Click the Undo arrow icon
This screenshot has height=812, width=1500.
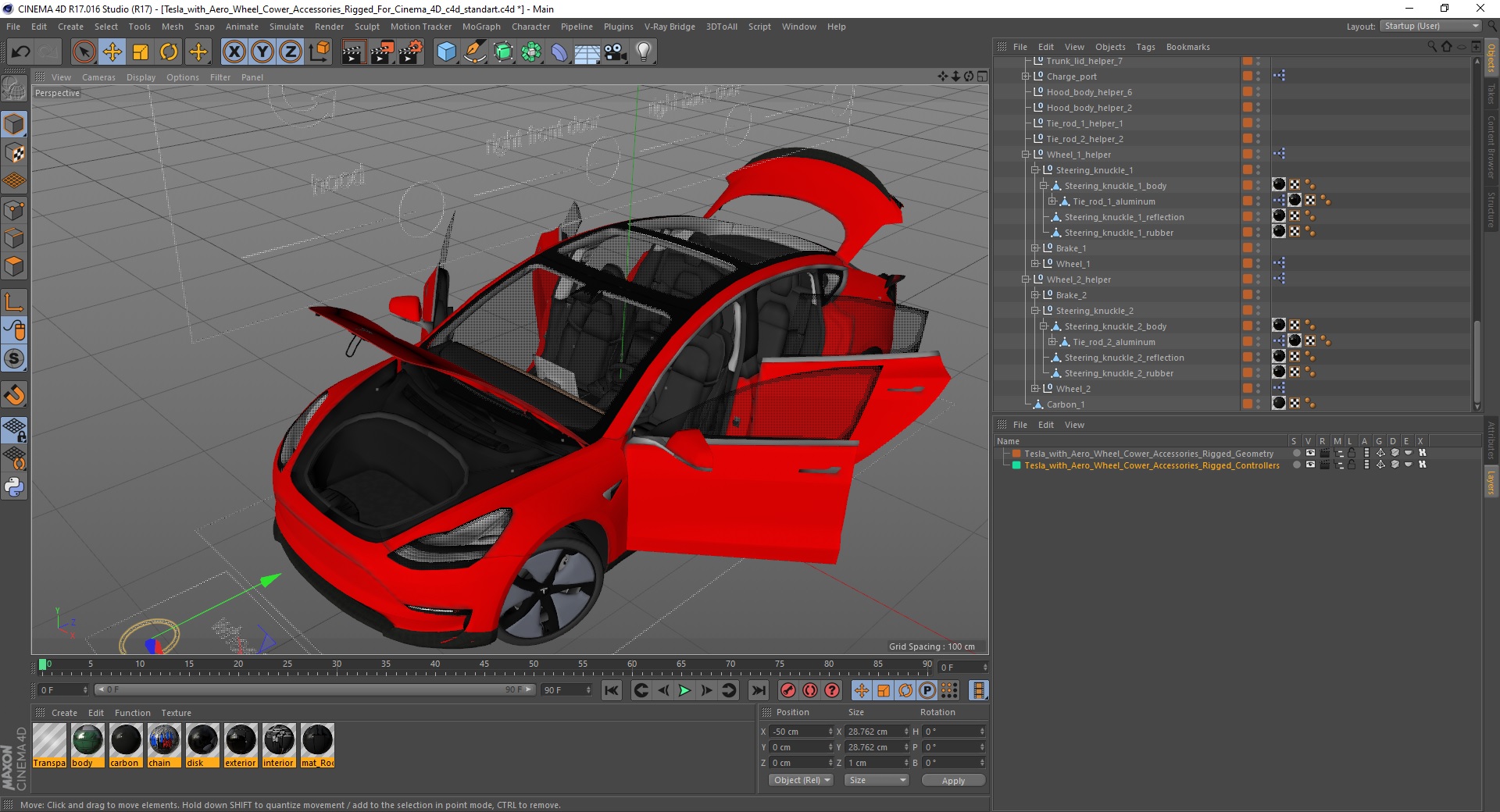20,52
